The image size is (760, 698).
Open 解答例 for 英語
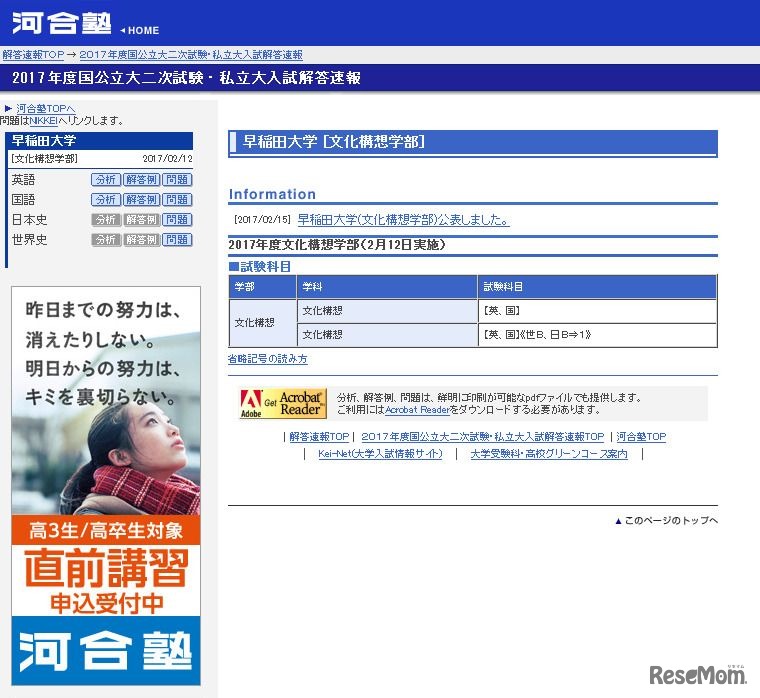point(141,180)
